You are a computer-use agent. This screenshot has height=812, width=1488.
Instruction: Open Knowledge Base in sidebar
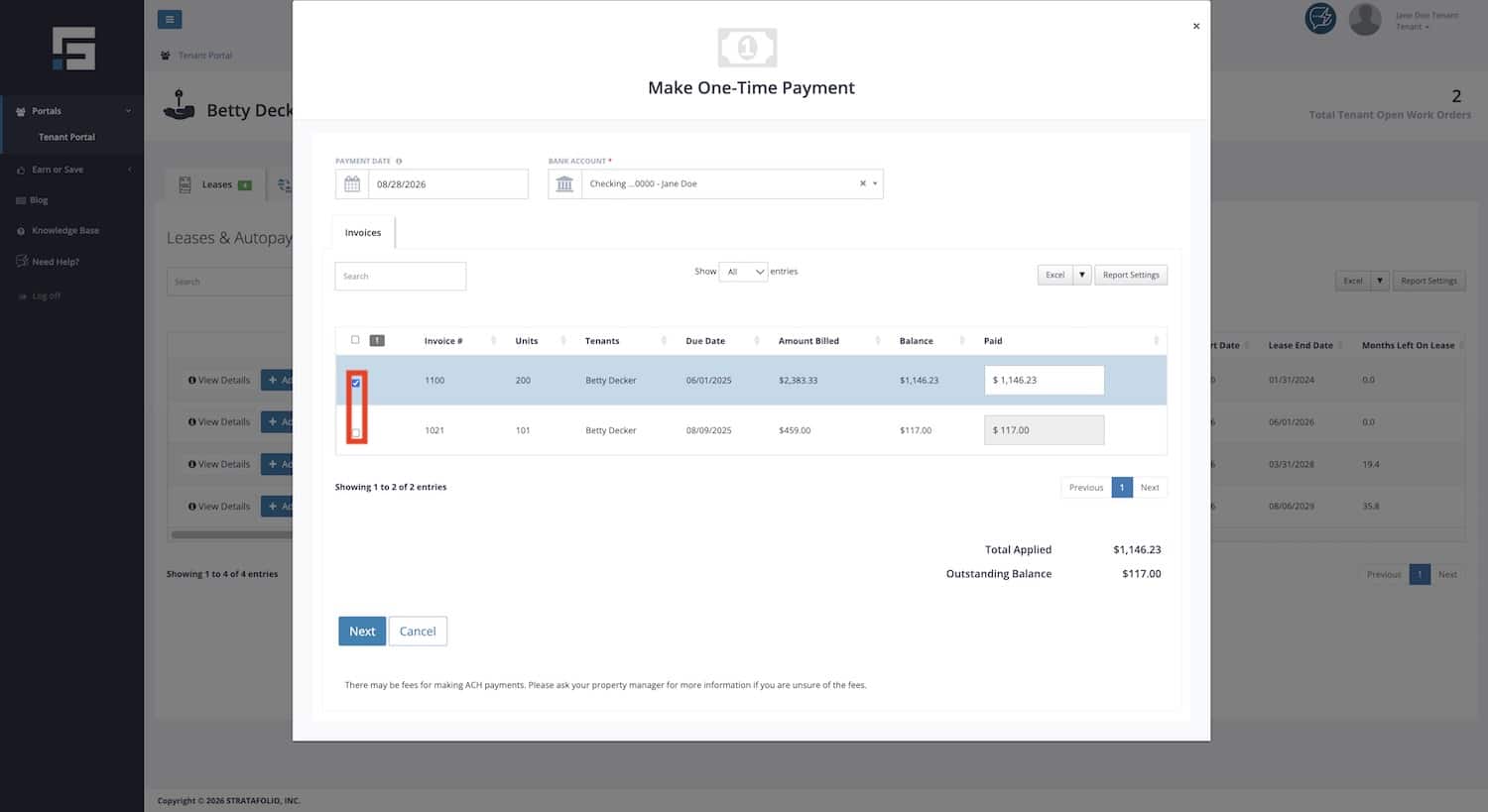[65, 231]
